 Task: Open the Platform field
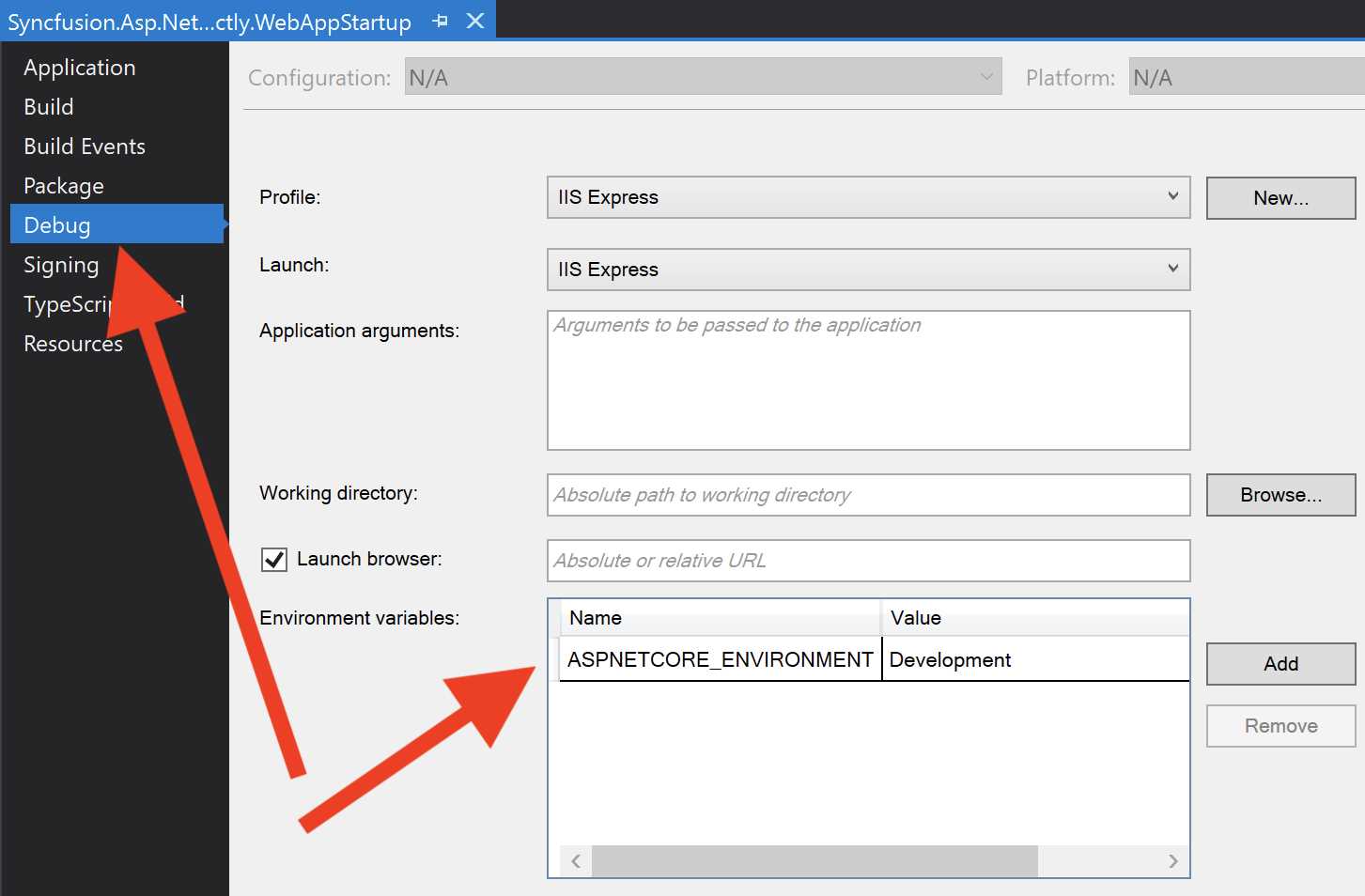pyautogui.click(x=1244, y=76)
